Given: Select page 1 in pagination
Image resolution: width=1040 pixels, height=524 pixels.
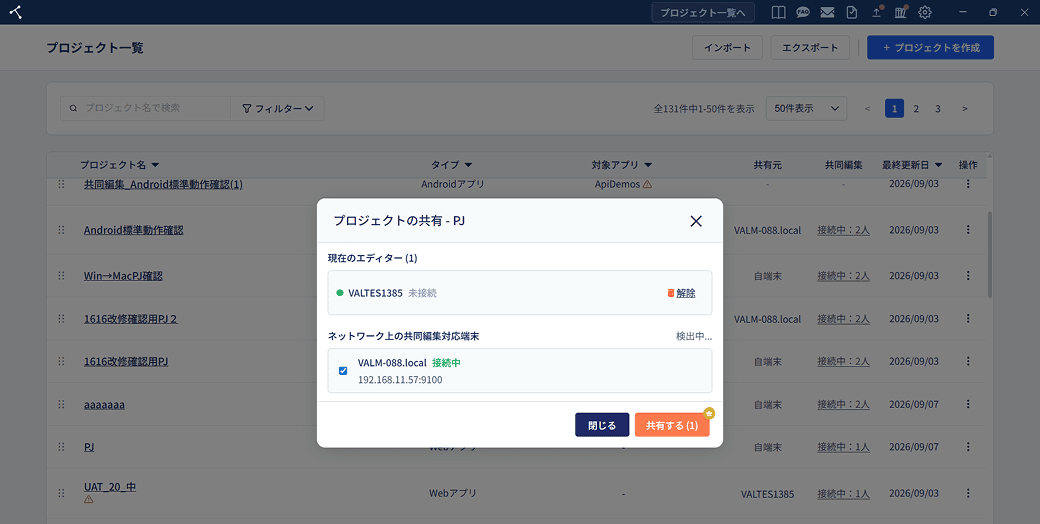Looking at the screenshot, I should (894, 109).
